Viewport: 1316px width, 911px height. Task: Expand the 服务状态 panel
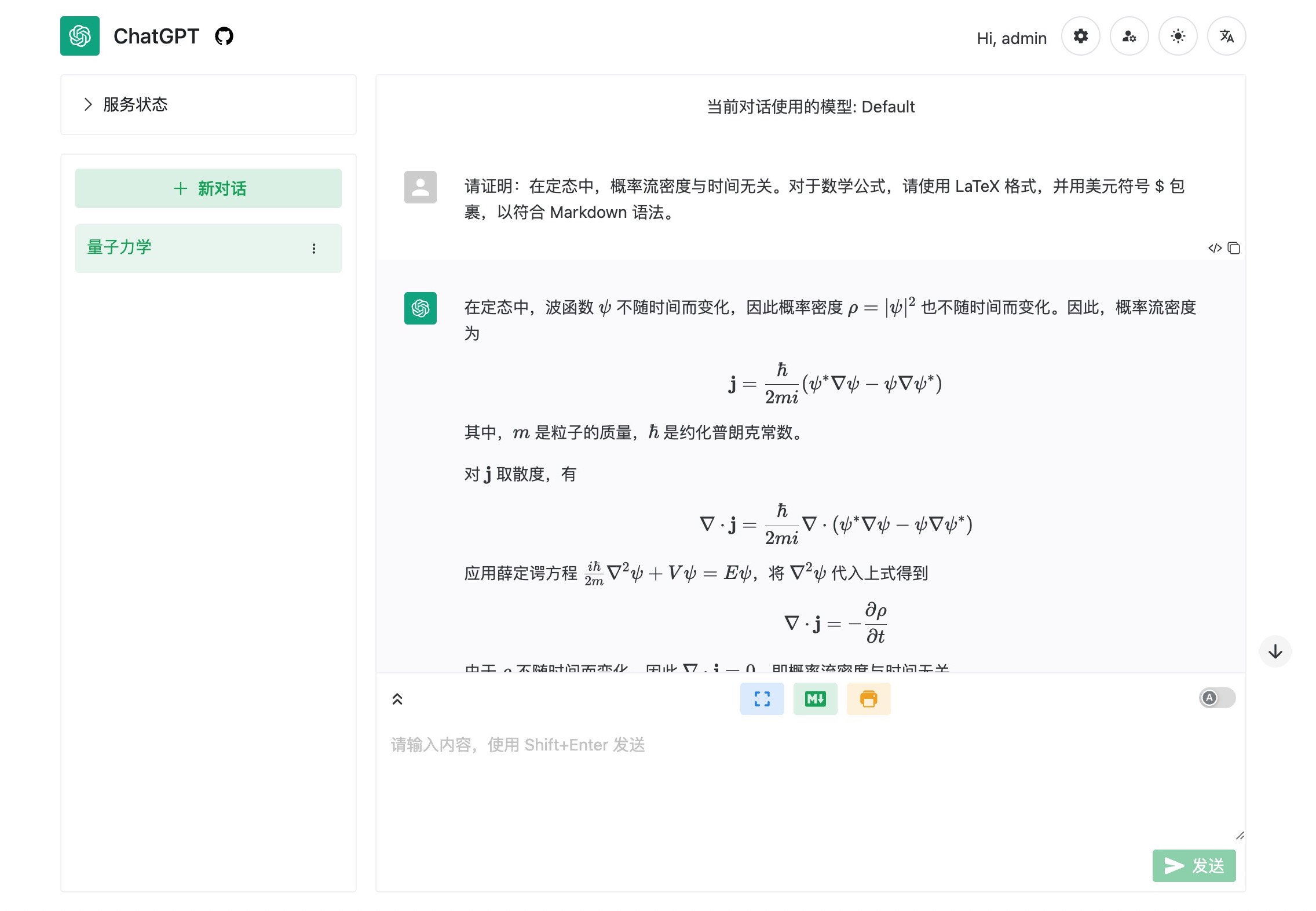(x=134, y=105)
